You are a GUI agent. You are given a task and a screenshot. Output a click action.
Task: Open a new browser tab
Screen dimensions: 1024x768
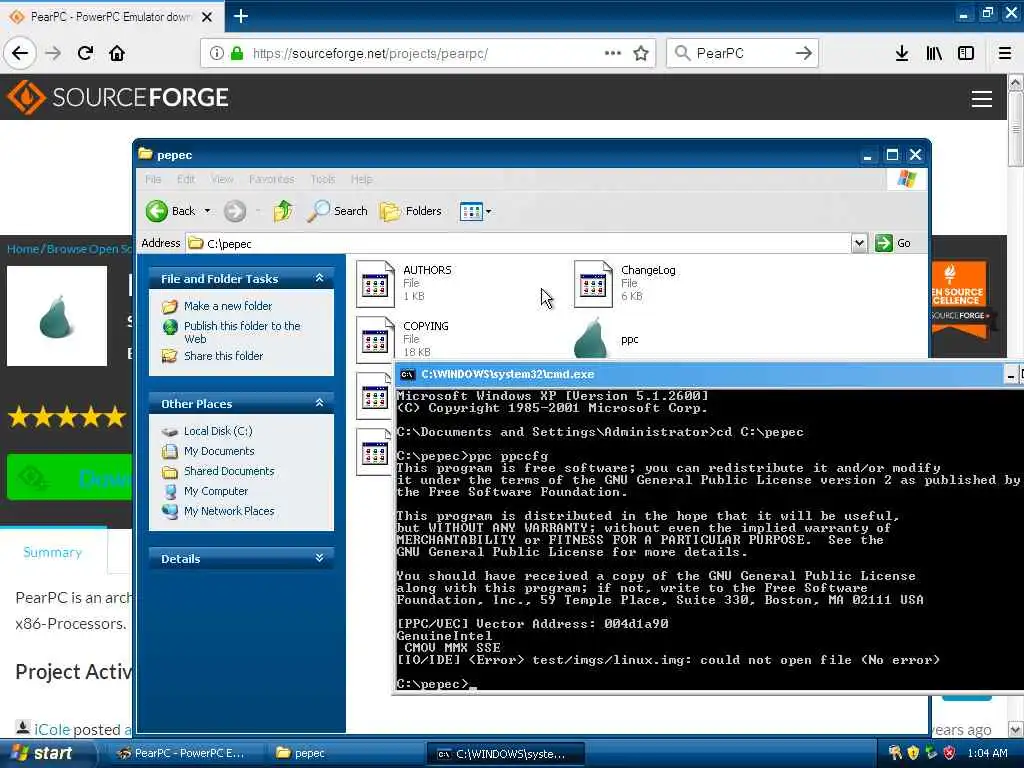pyautogui.click(x=240, y=16)
